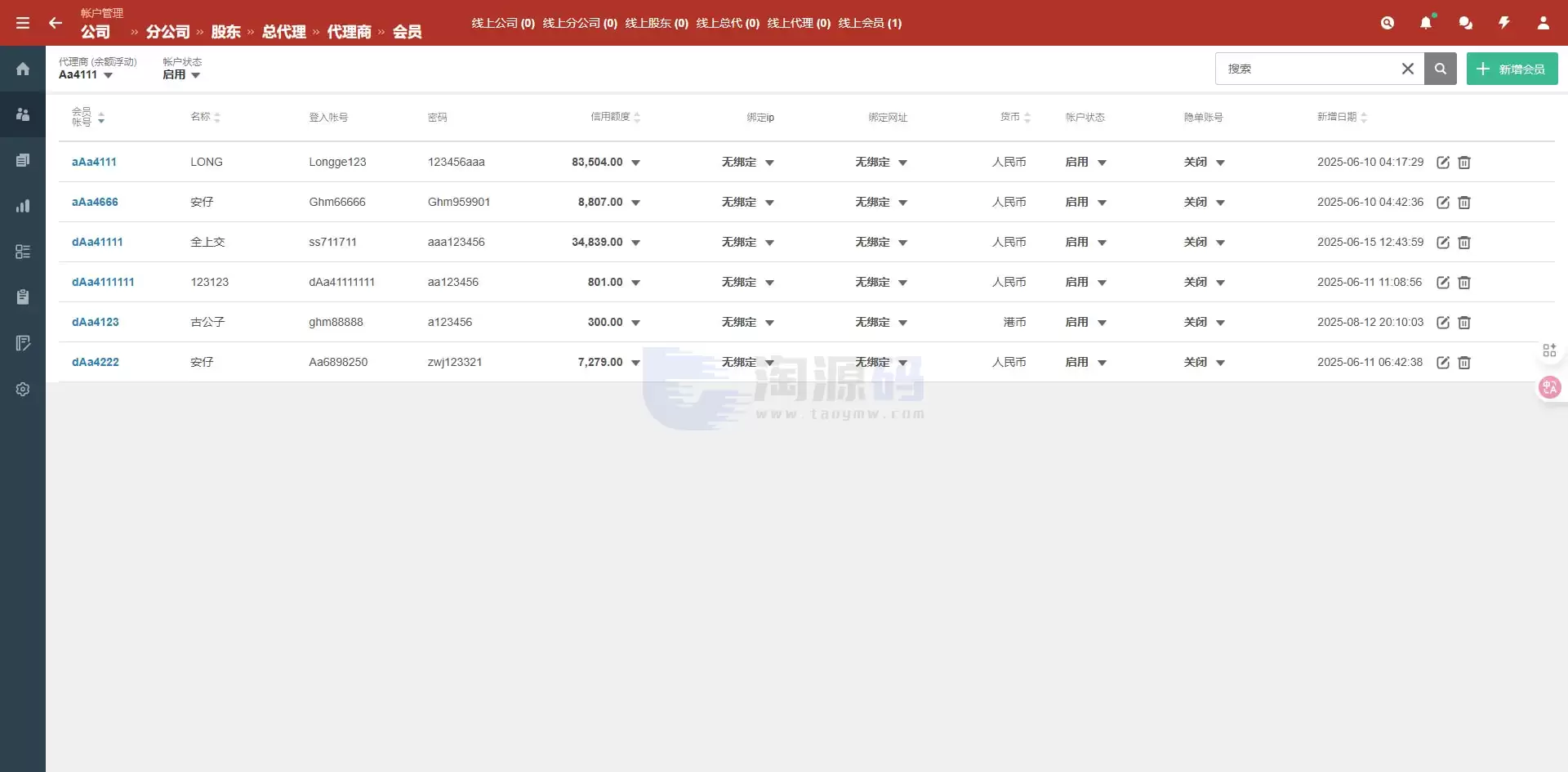Sort by 货币 column header

[x=1016, y=117]
